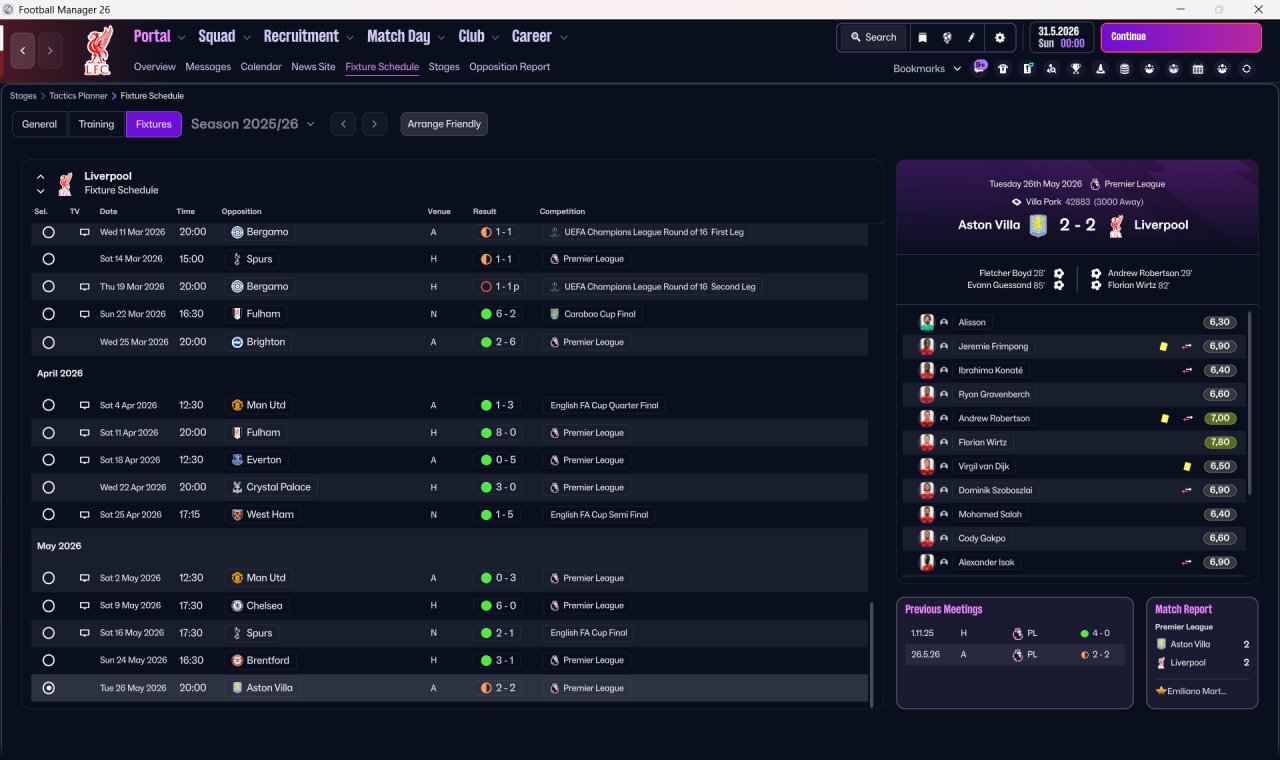The height and width of the screenshot is (760, 1280).
Task: Click the Brighton crest in 25 Mar fixture
Action: click(237, 342)
